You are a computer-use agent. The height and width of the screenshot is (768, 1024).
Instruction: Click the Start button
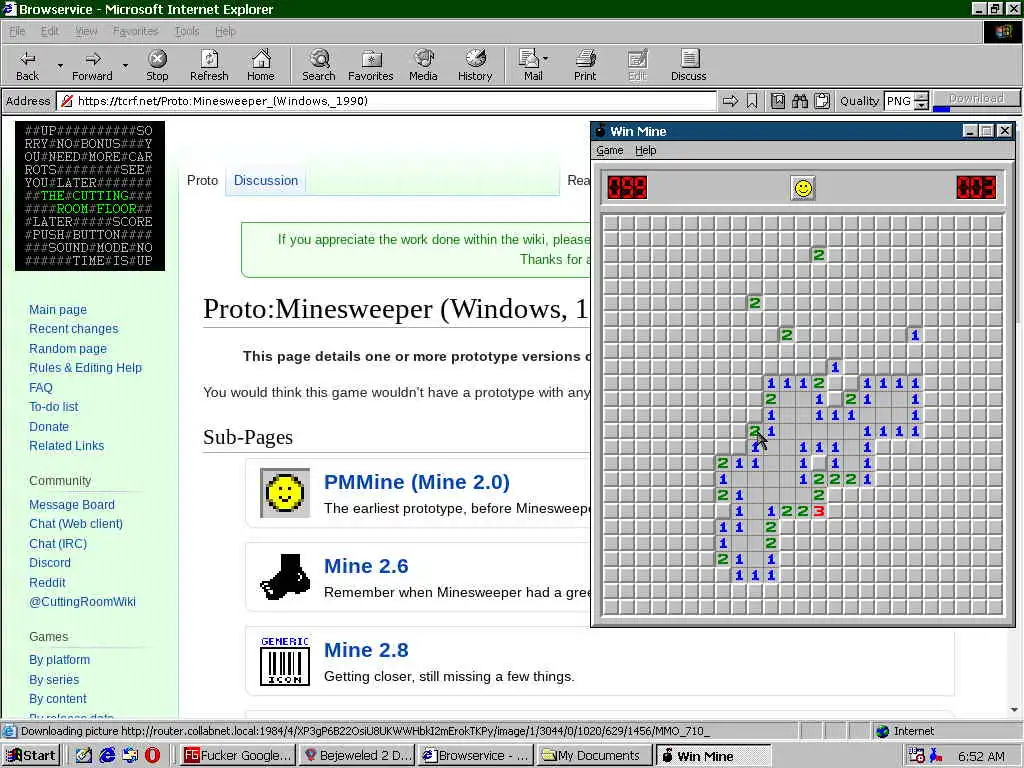31,755
